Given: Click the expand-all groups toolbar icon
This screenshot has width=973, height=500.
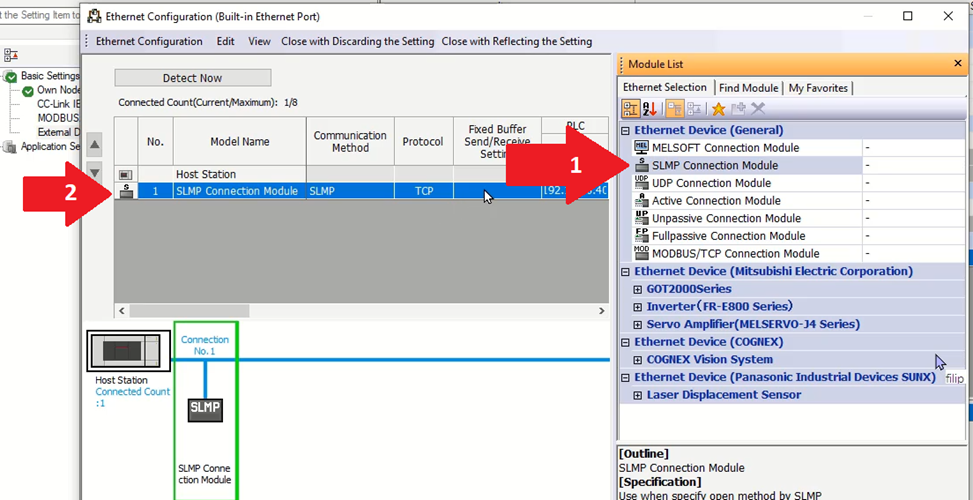Looking at the screenshot, I should (x=694, y=109).
